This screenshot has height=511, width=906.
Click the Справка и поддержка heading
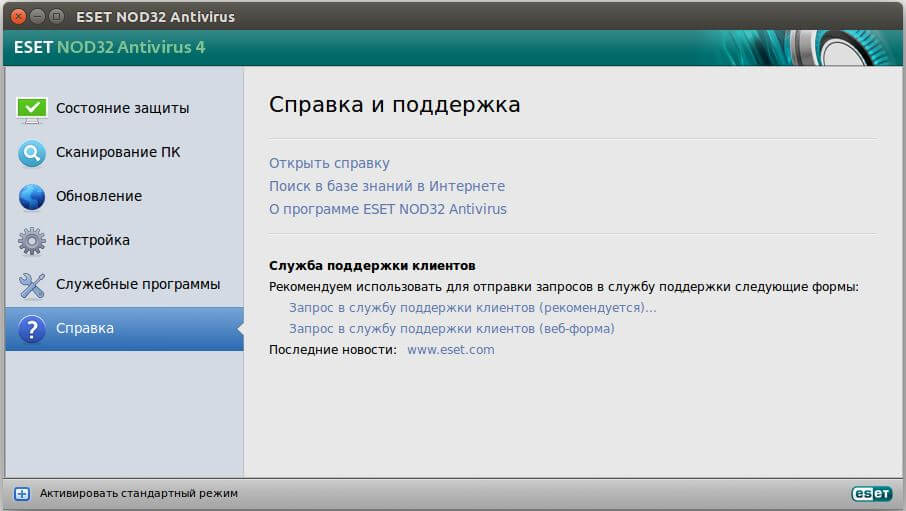coord(395,105)
